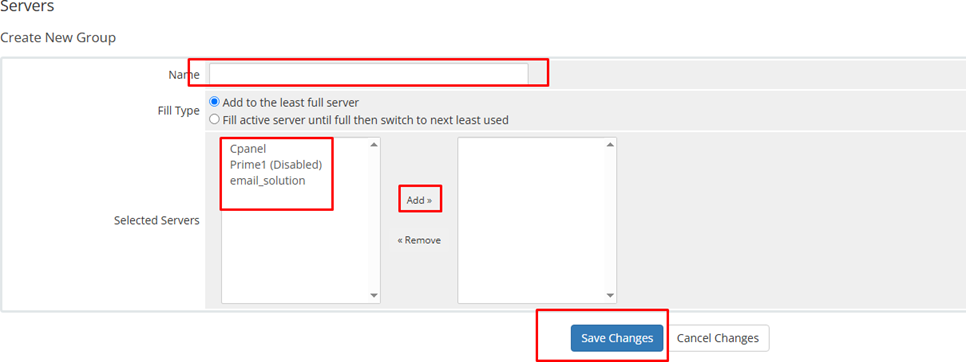Image resolution: width=966 pixels, height=362 pixels.
Task: Click the Name input field
Action: (368, 74)
